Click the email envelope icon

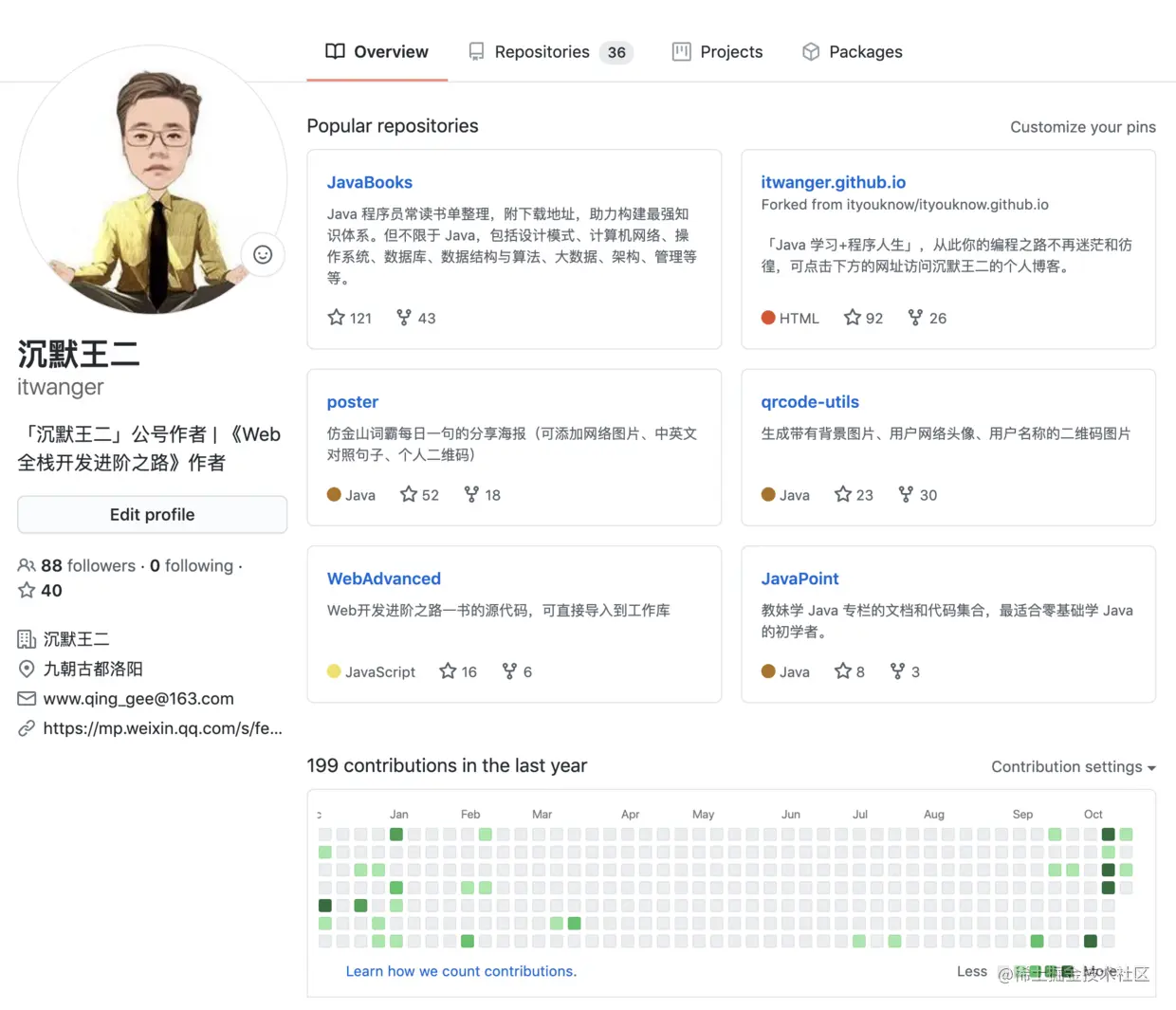coord(27,699)
